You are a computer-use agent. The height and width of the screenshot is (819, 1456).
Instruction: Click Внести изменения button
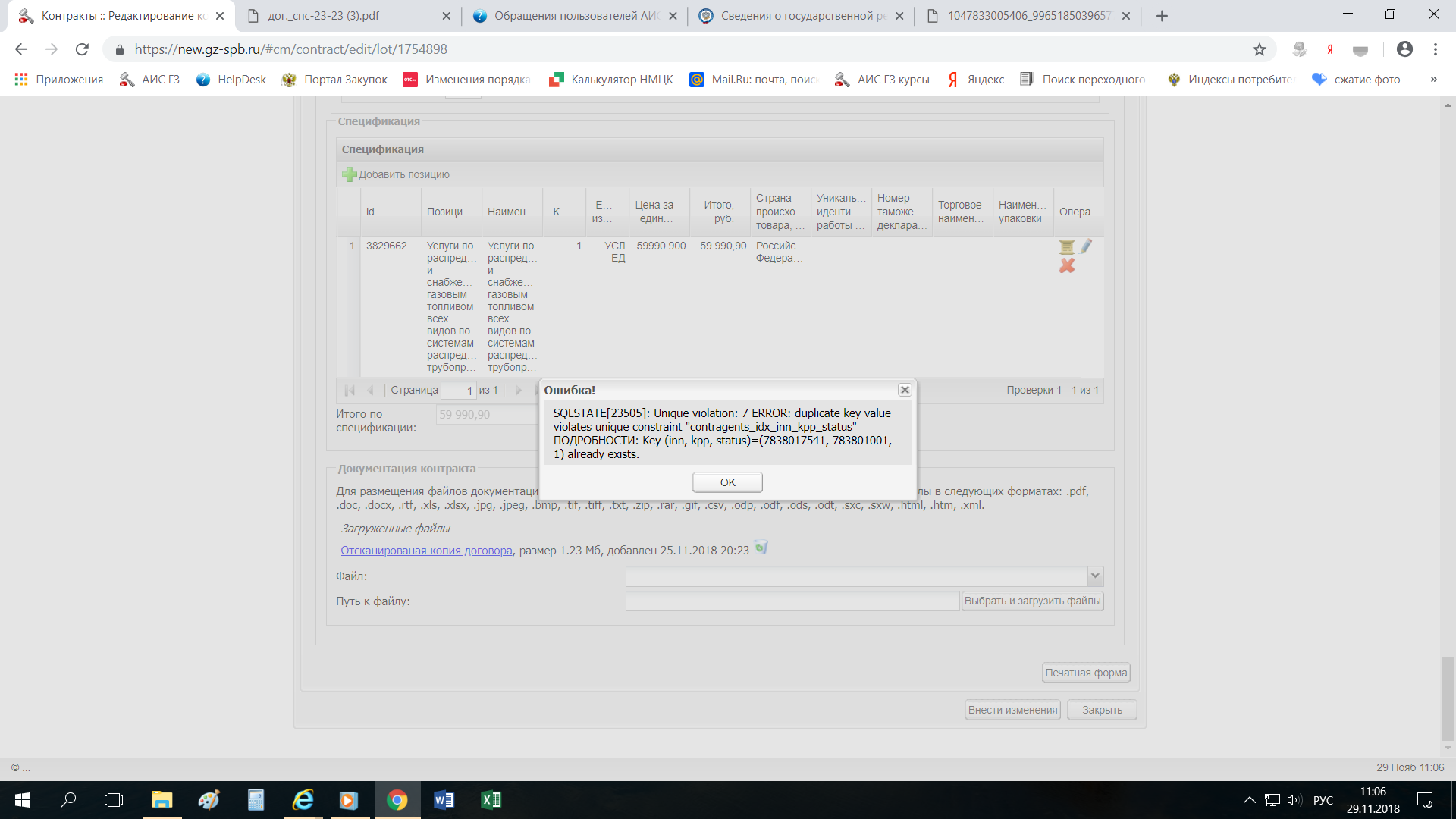tap(1012, 710)
